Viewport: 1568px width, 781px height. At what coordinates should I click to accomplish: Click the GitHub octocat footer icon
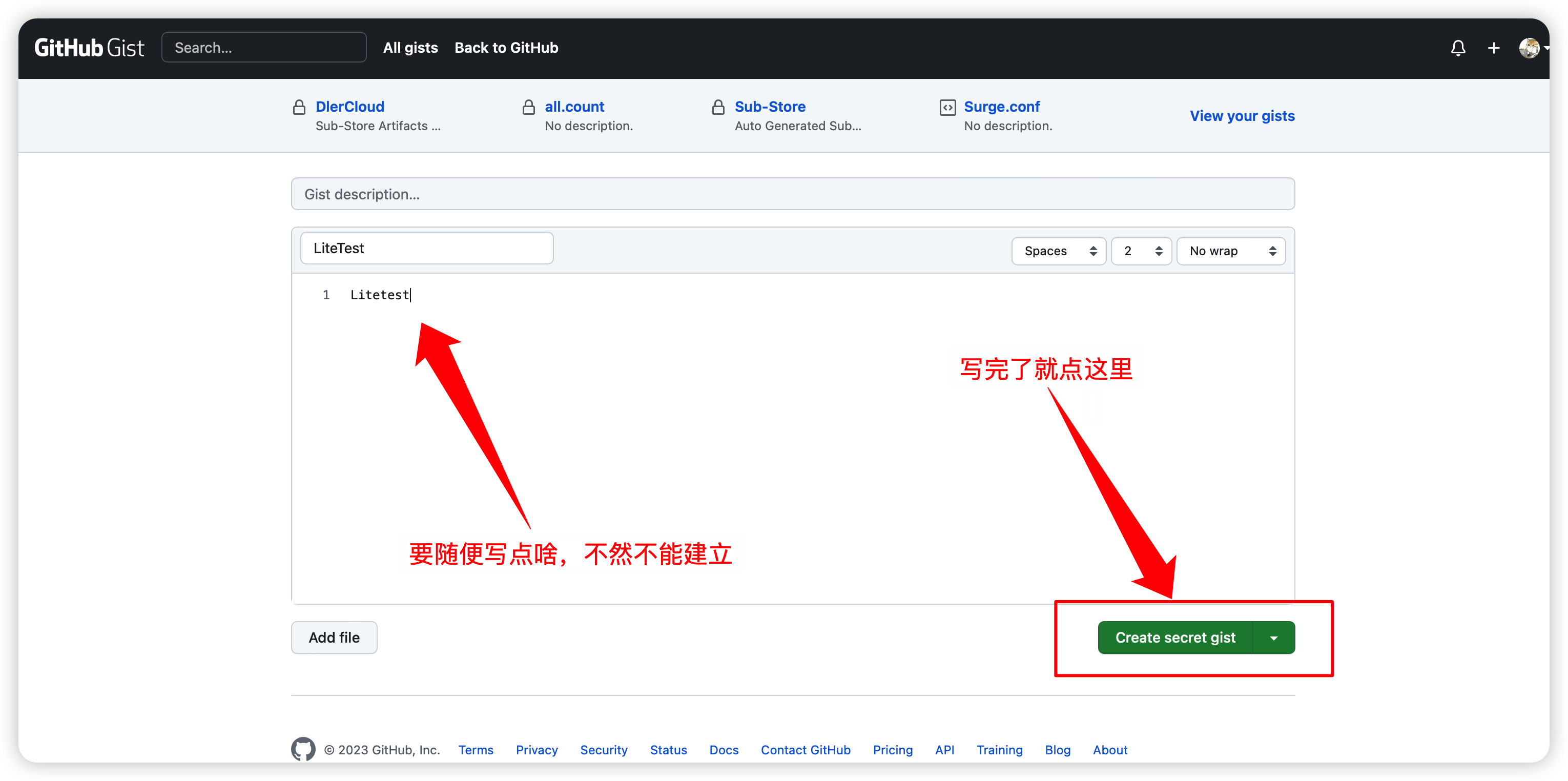pos(302,749)
